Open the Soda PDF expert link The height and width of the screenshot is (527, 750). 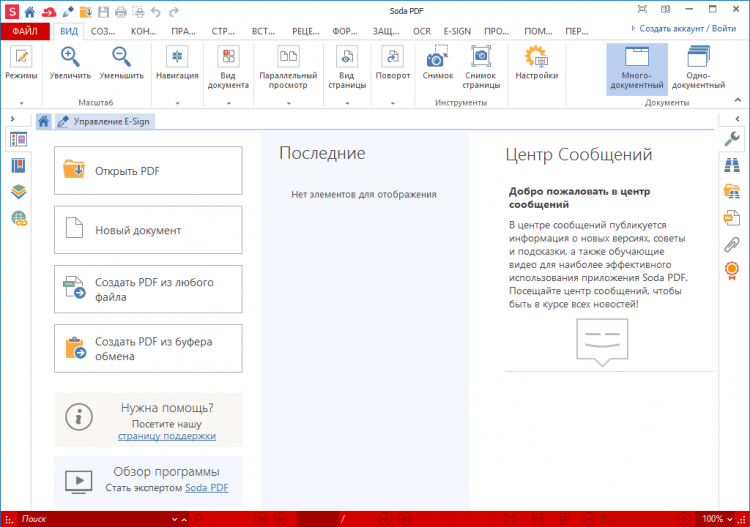tap(207, 488)
